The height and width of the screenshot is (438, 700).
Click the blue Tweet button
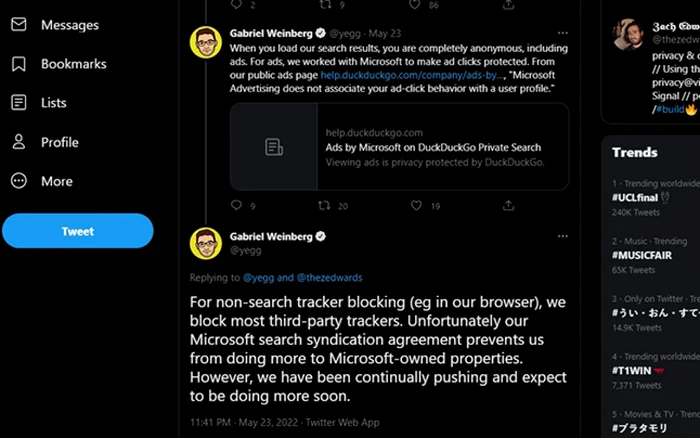(78, 231)
